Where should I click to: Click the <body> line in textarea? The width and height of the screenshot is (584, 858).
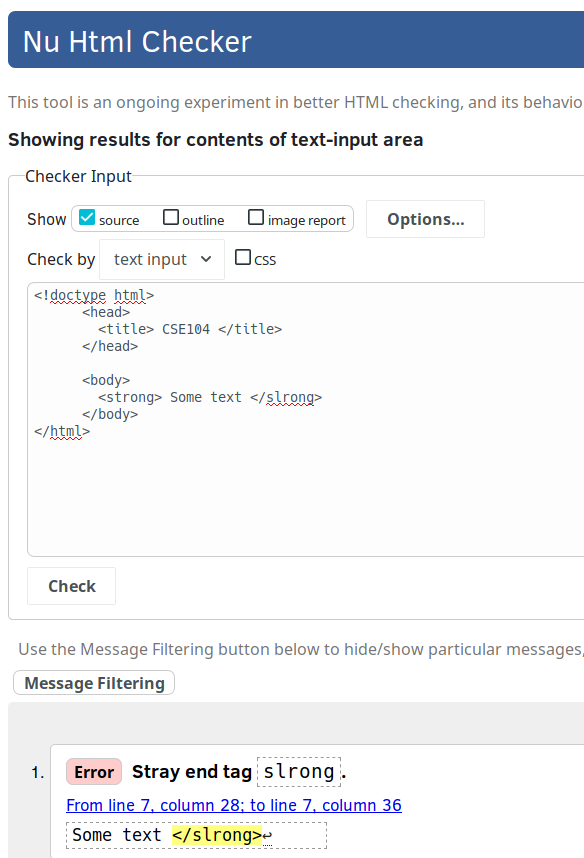pos(106,380)
